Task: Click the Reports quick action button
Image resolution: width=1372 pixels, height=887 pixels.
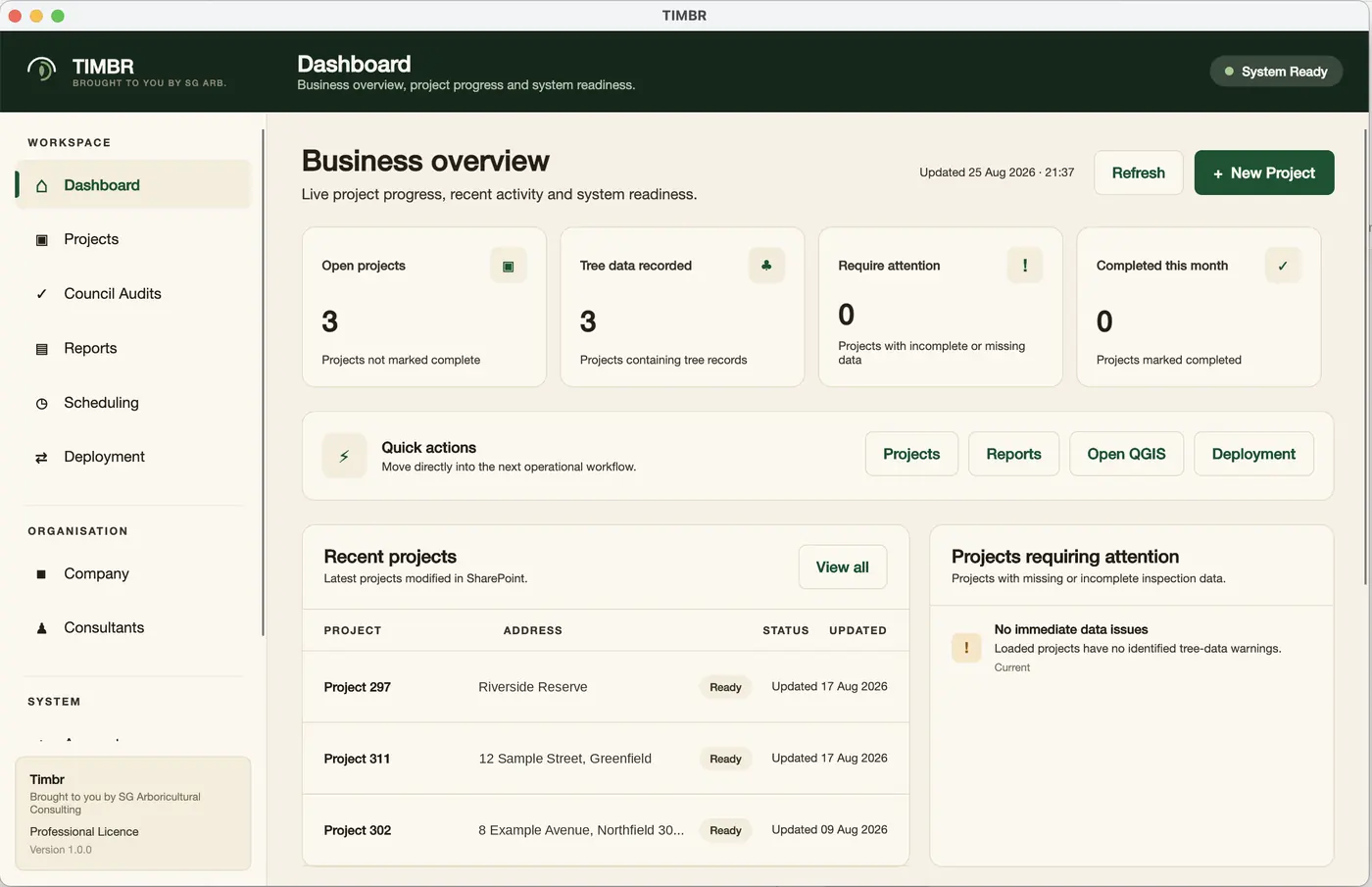Action: click(x=1013, y=454)
